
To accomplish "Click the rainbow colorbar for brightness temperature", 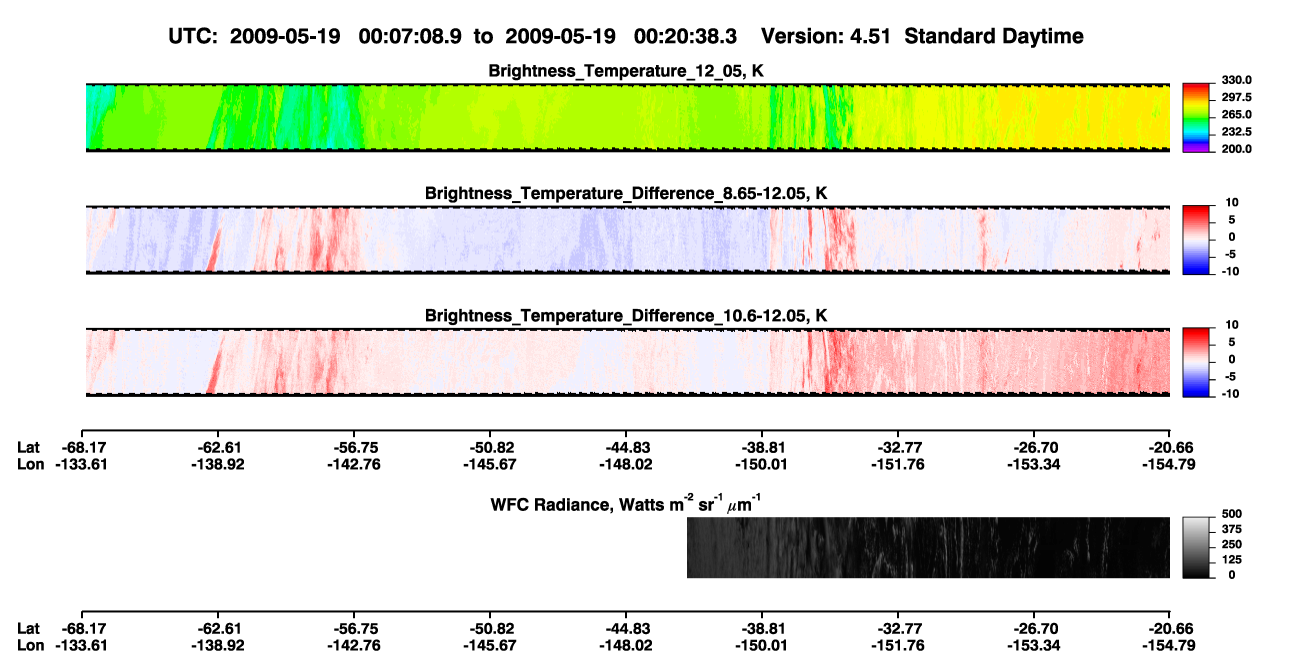I will point(1196,117).
